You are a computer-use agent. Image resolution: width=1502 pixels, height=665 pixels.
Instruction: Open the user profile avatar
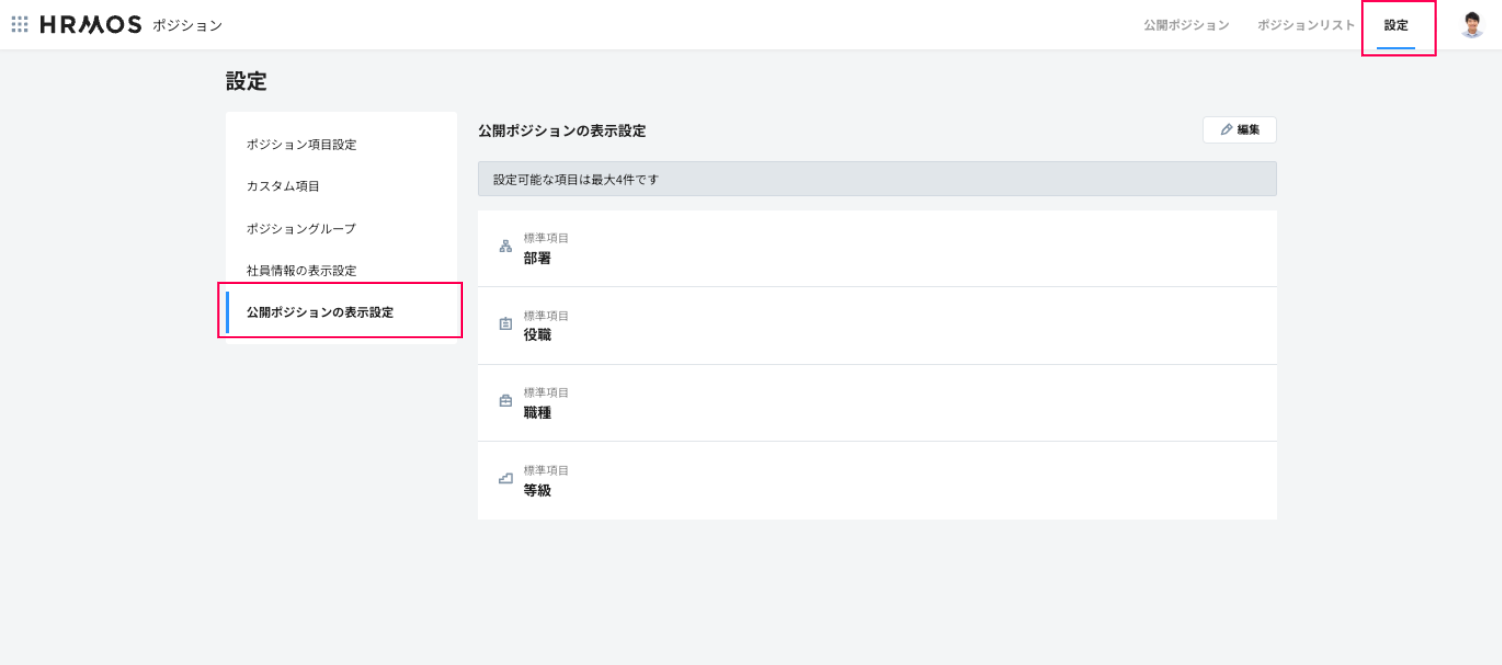click(x=1471, y=25)
